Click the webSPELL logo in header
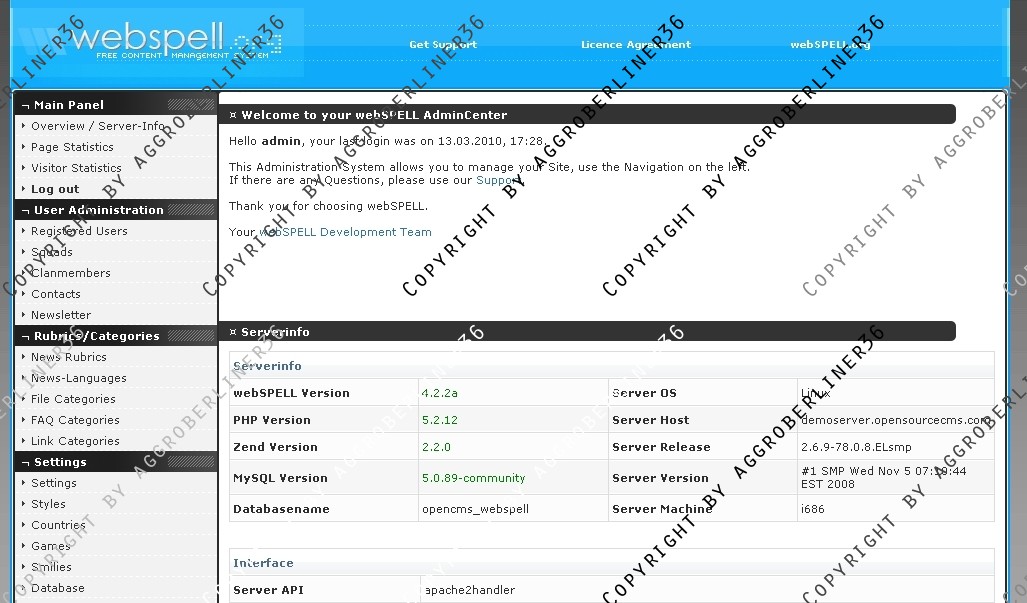Viewport: 1027px width, 603px height. [160, 42]
